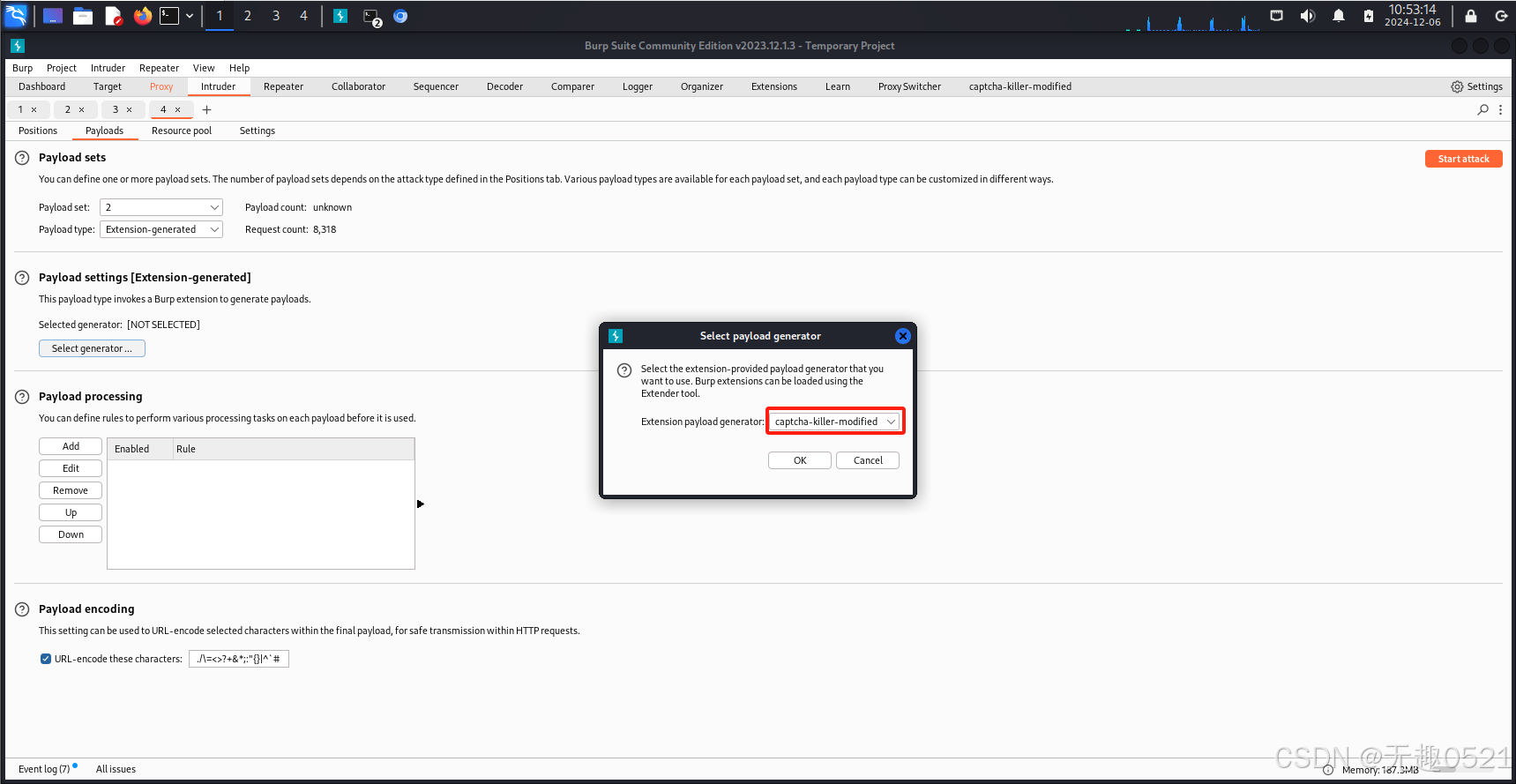Expand the Payload type dropdown
1516x784 pixels.
point(161,229)
